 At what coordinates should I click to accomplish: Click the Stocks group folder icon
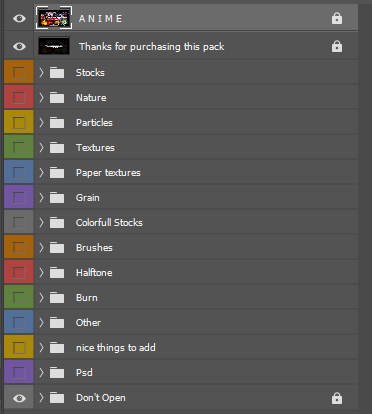point(57,72)
